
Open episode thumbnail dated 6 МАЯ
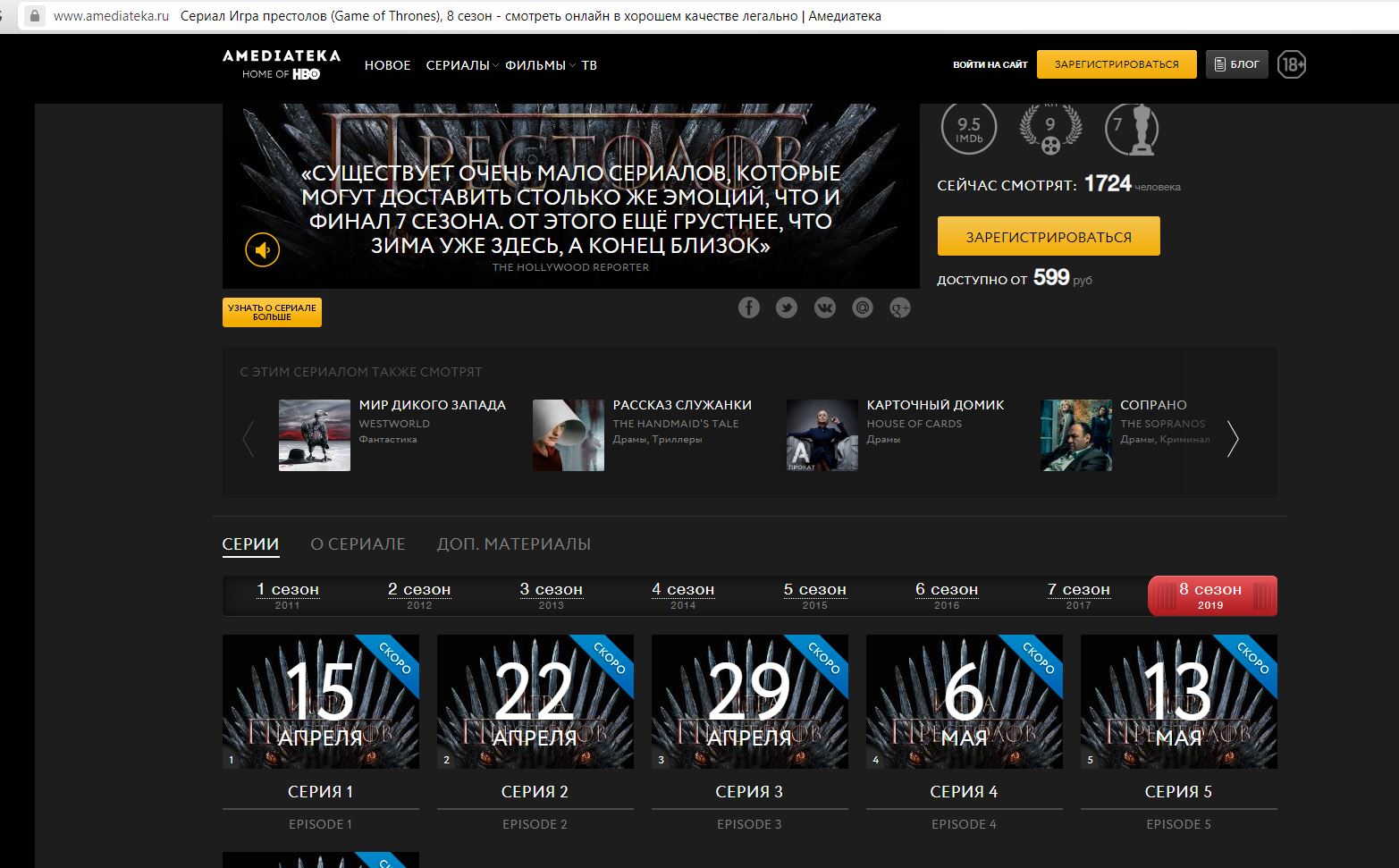point(965,702)
